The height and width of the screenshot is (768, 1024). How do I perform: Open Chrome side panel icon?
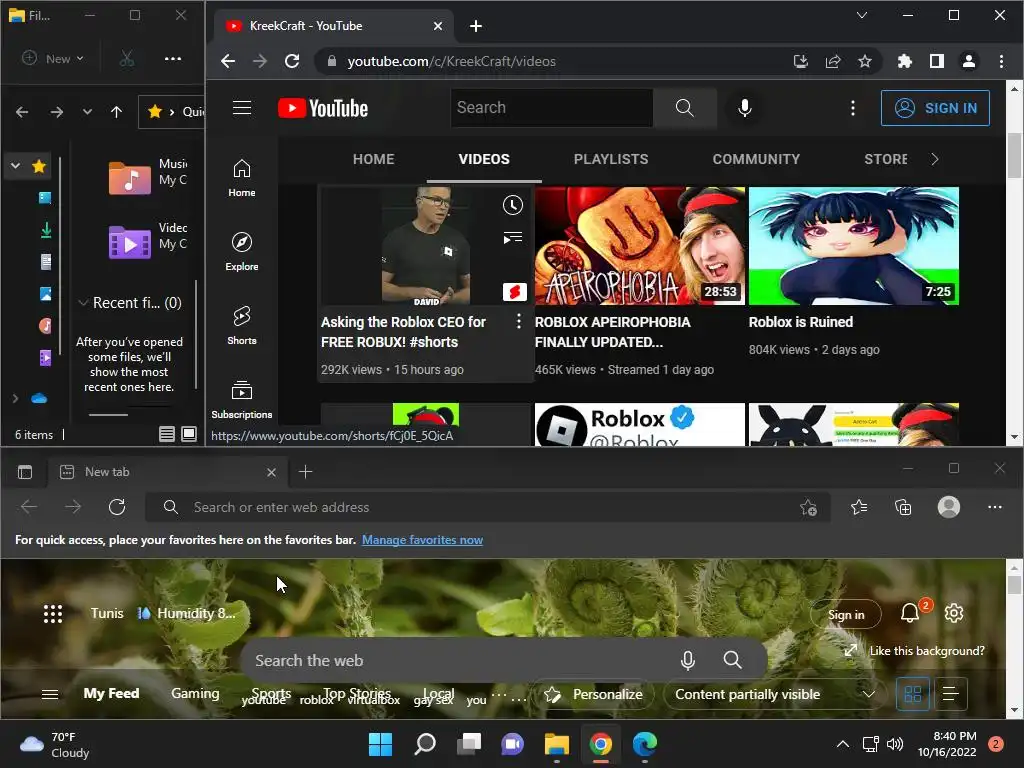936,61
